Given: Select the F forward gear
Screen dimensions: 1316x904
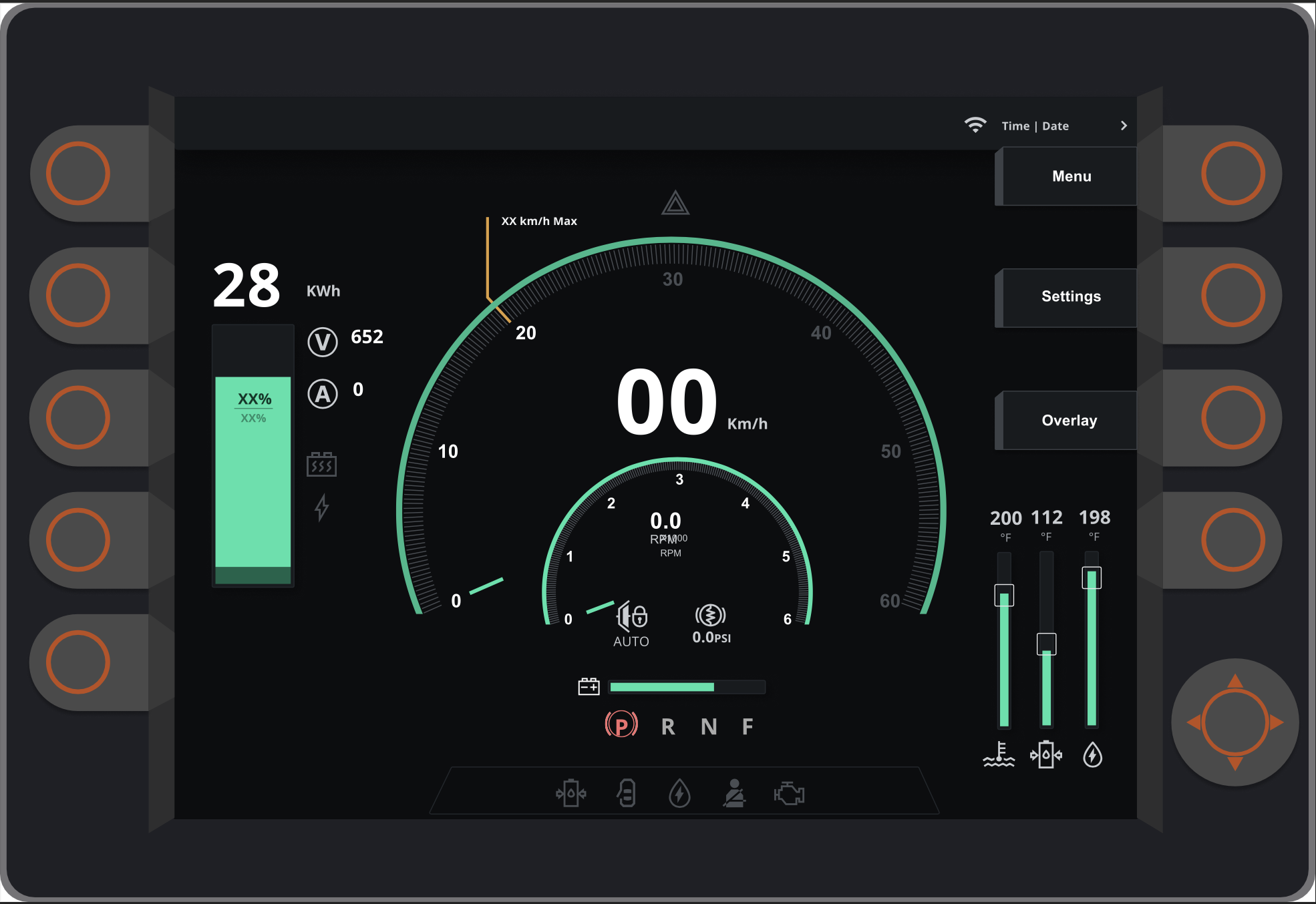Looking at the screenshot, I should point(748,726).
